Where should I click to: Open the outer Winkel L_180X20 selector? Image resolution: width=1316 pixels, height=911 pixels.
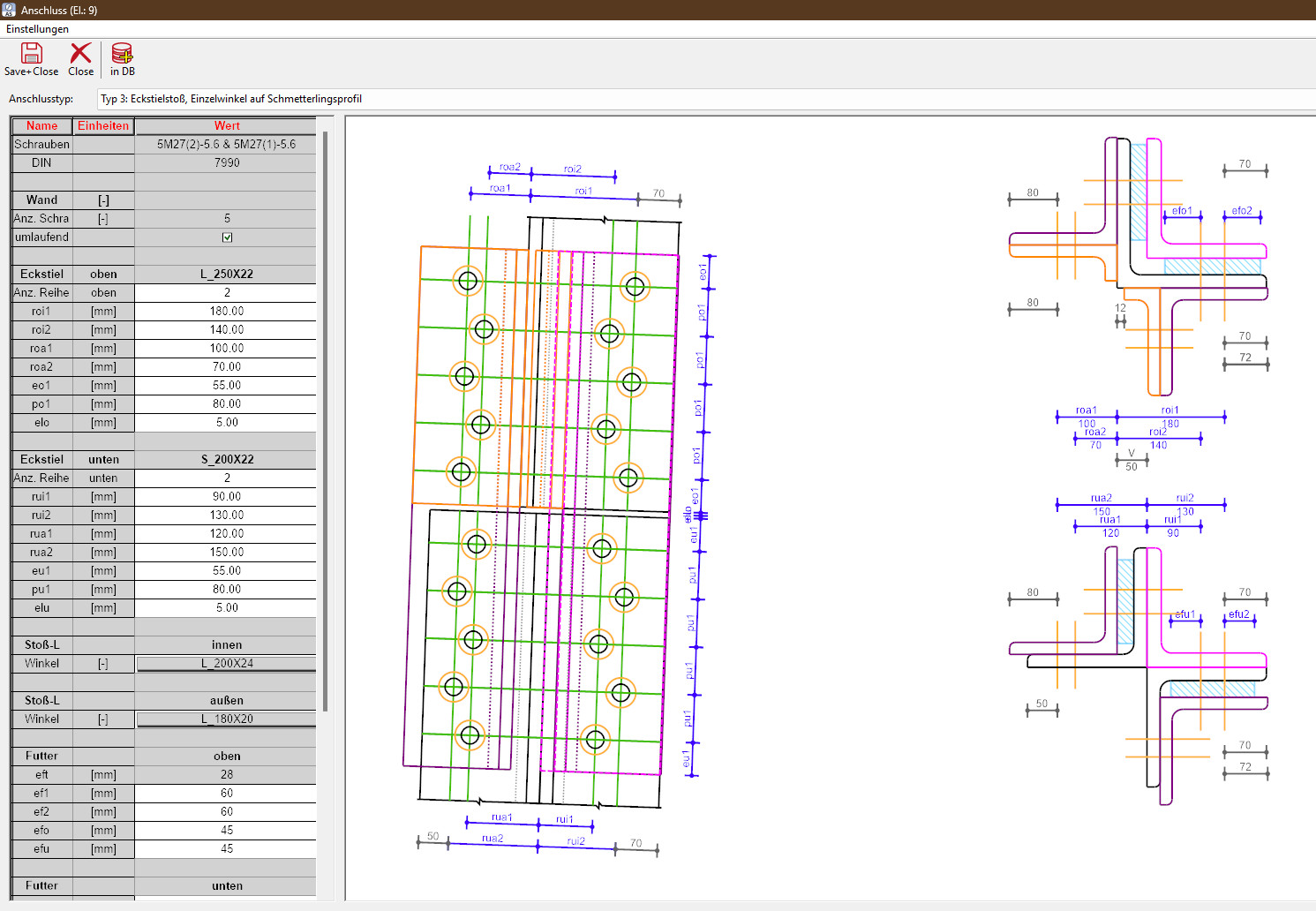(226, 719)
